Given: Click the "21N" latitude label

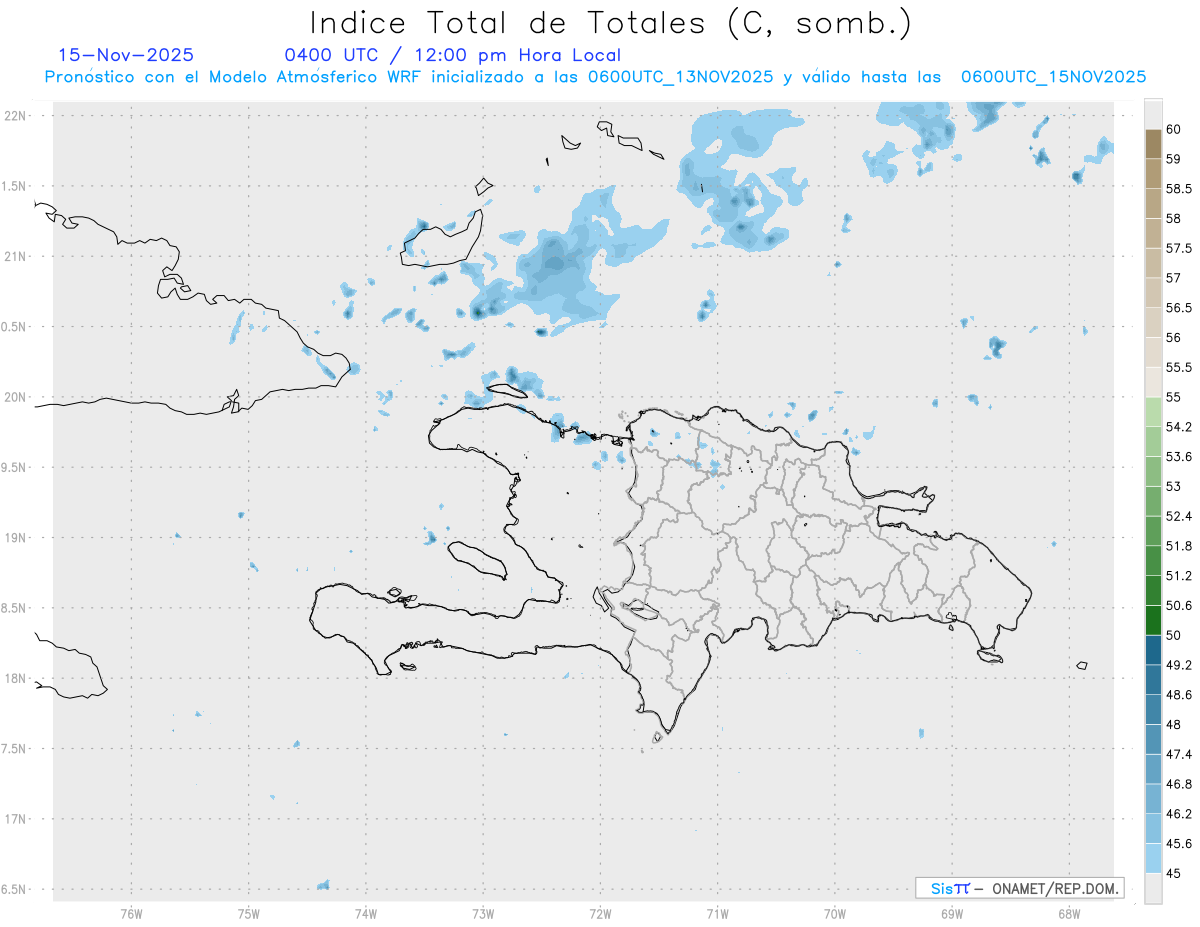Looking at the screenshot, I should [x=15, y=256].
